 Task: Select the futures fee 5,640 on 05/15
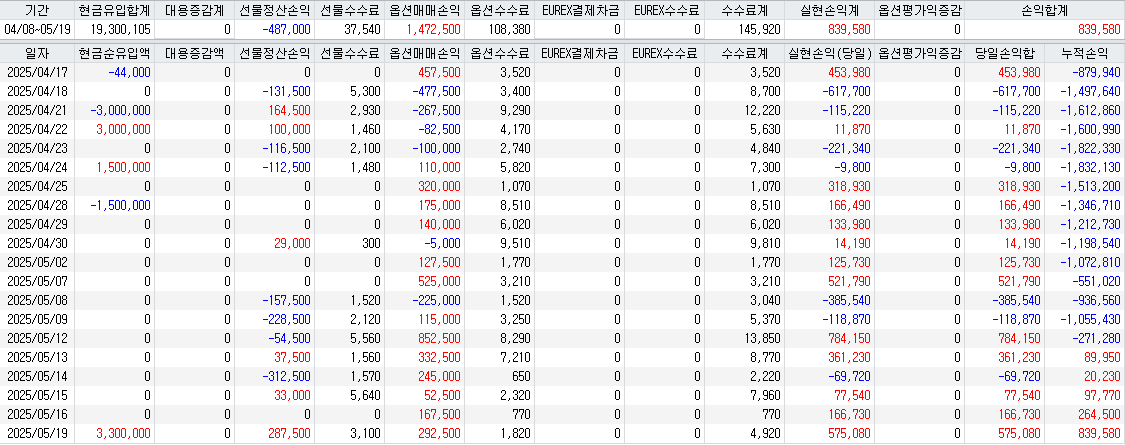(x=366, y=395)
